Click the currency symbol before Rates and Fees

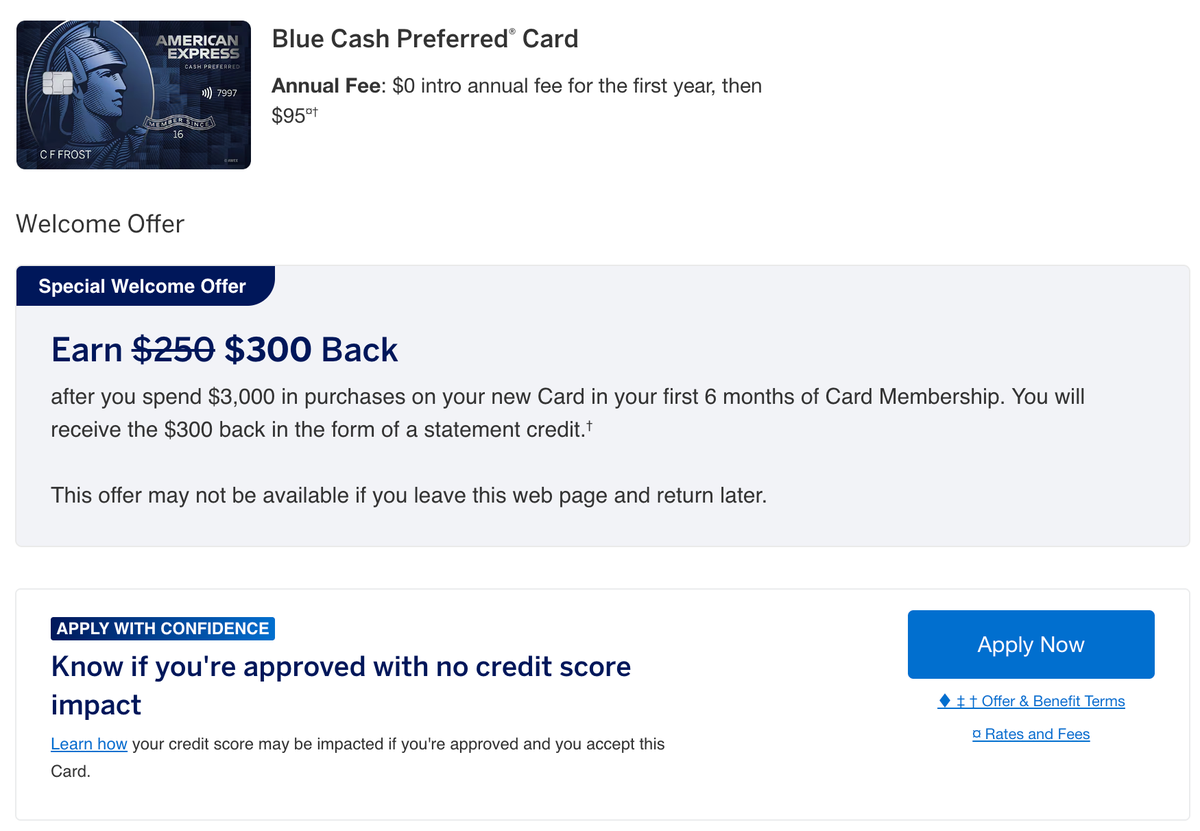[x=976, y=734]
